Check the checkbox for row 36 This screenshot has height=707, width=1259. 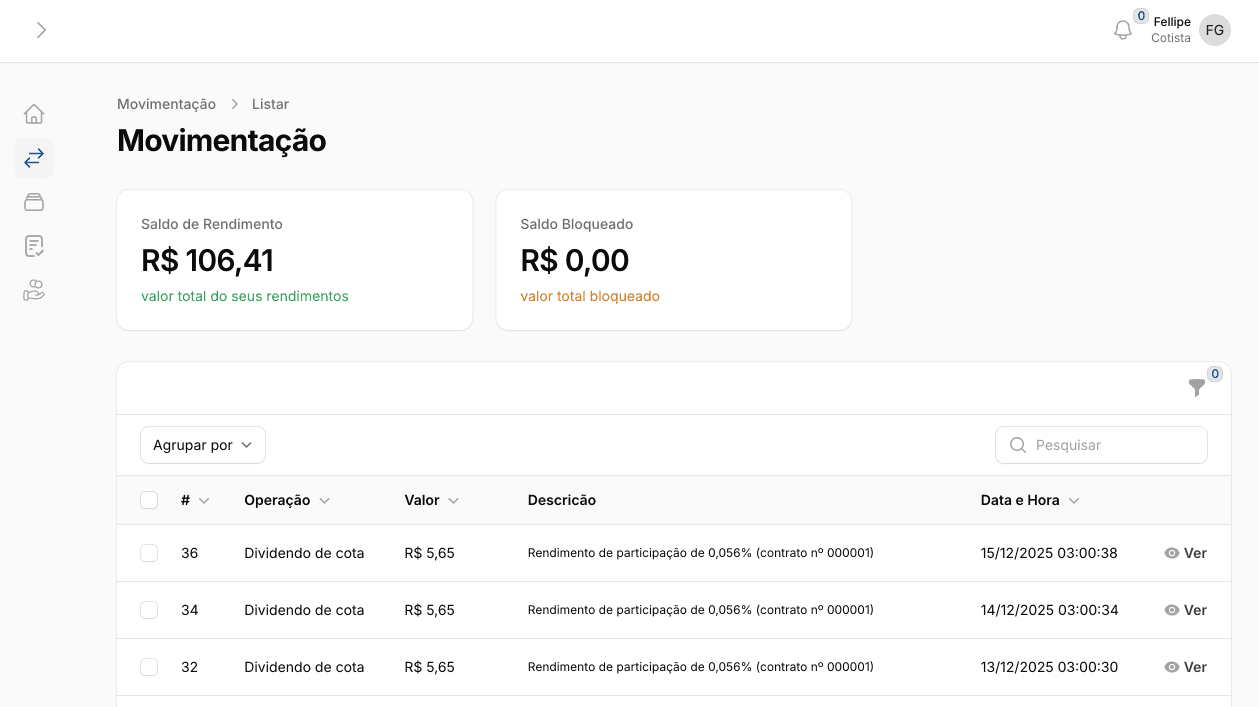149,553
